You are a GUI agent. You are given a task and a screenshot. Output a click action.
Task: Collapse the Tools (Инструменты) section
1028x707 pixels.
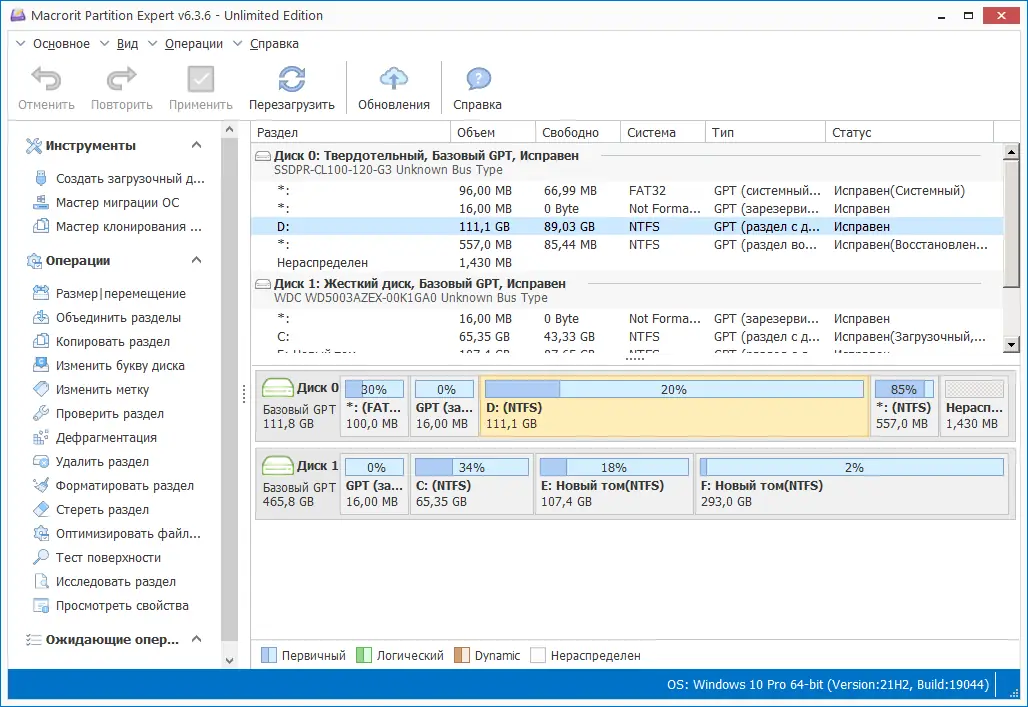coord(196,146)
